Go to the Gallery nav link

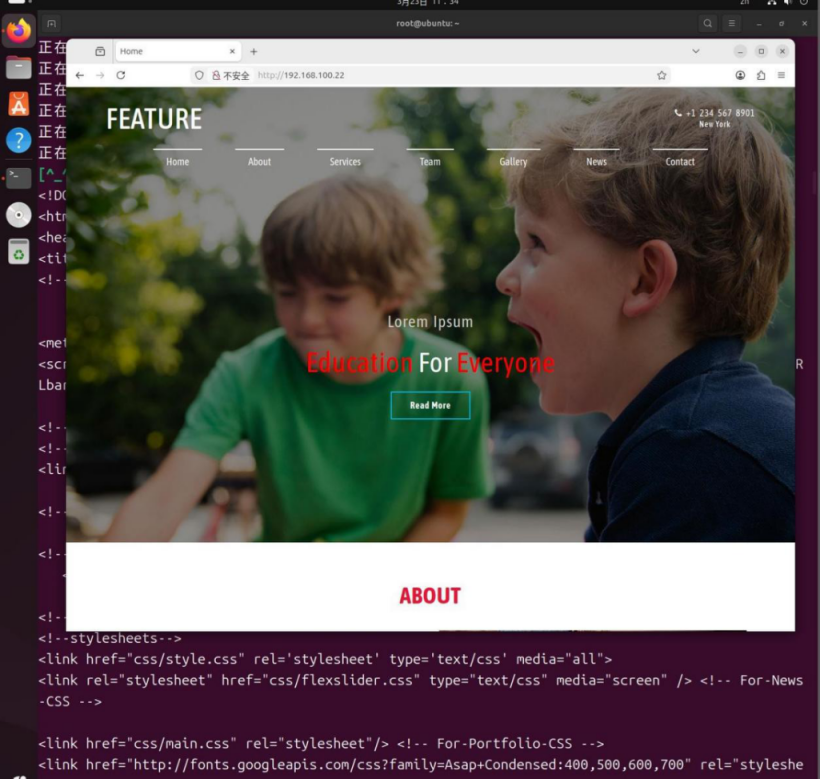point(513,162)
